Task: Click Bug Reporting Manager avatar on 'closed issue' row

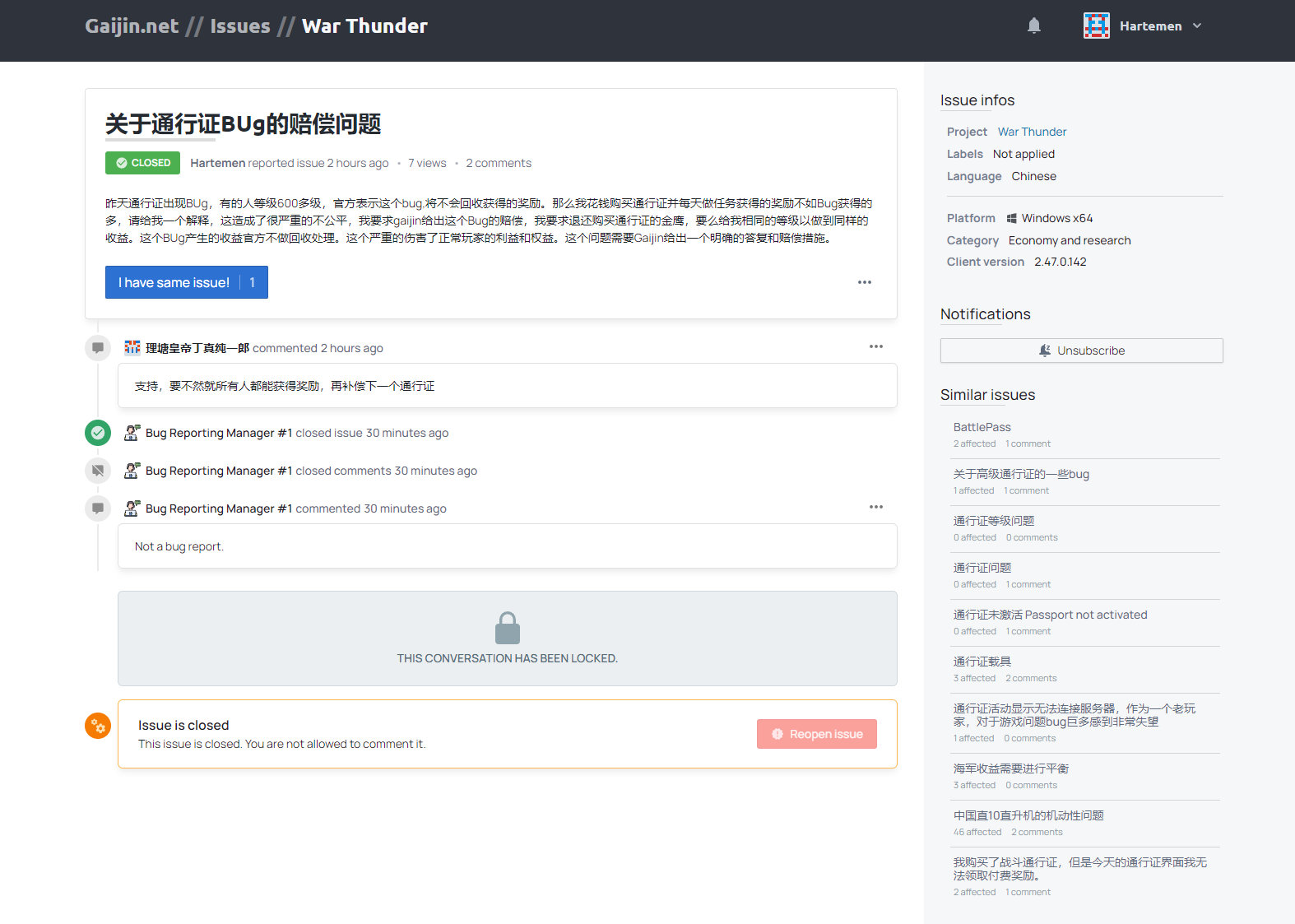Action: (132, 433)
